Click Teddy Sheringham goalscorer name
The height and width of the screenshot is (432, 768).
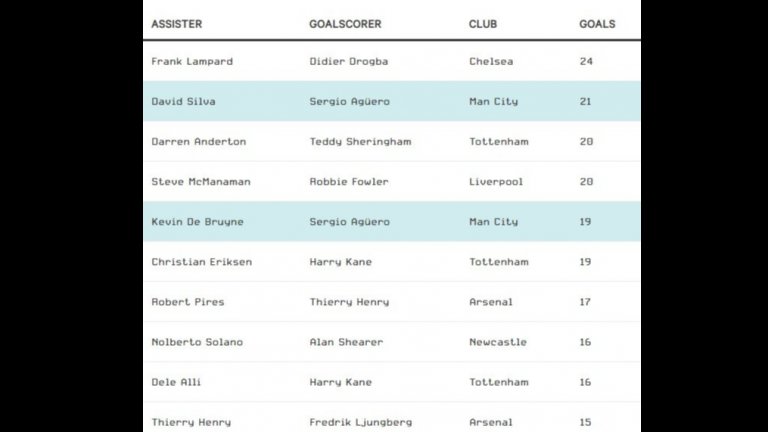point(360,142)
